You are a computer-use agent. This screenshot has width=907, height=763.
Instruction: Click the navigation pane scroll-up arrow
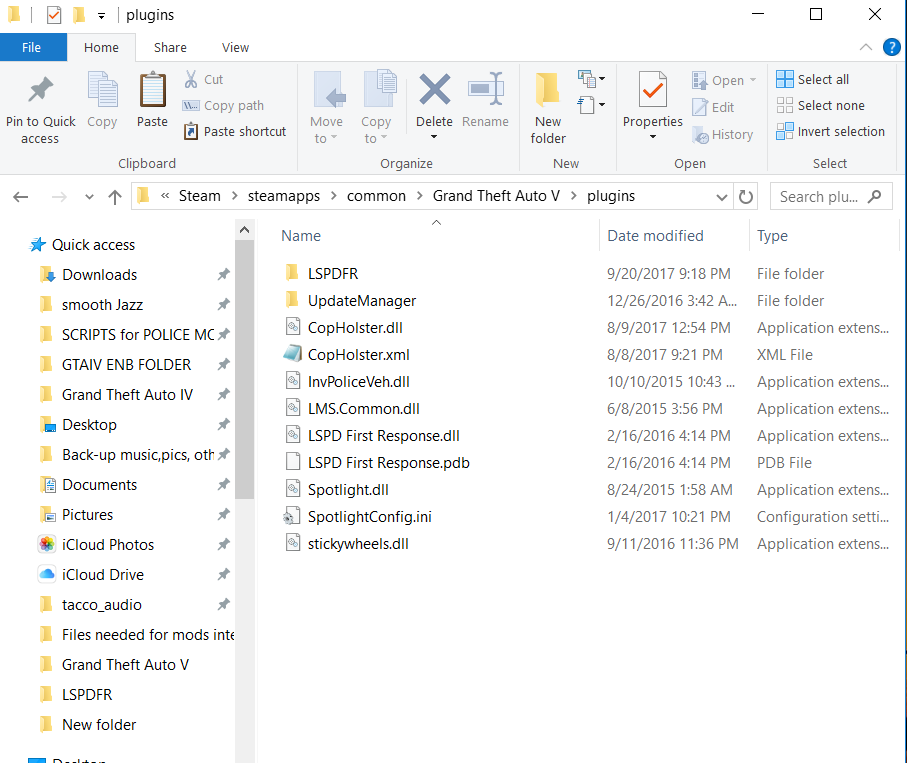[245, 230]
